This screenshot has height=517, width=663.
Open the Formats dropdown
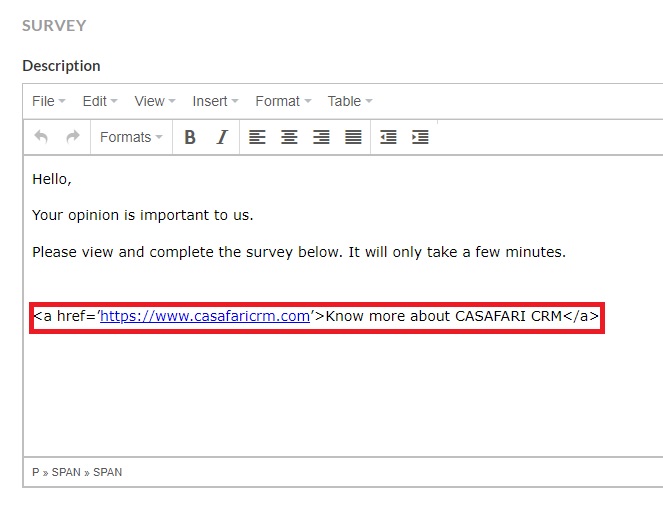(131, 137)
